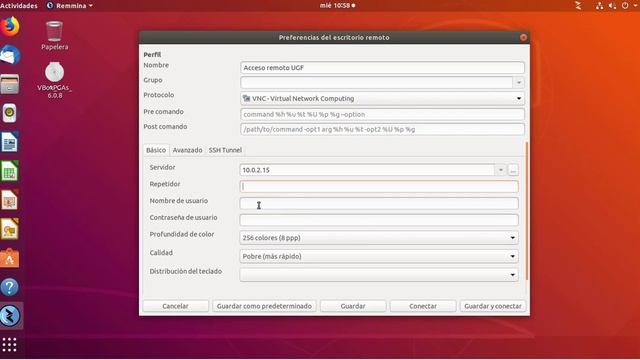Image resolution: width=640 pixels, height=360 pixels.
Task: Switch to the SSH Tunnel tab
Action: pos(225,150)
